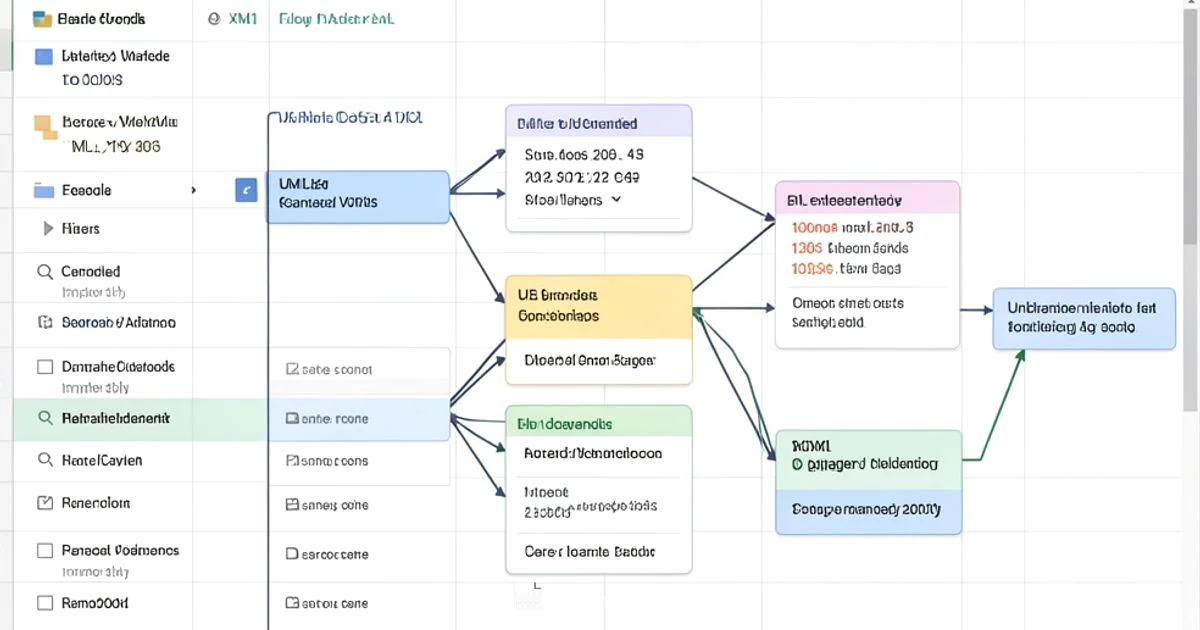The image size is (1200, 630).
Task: Click the multicolor folder icon in sidebar header
Action: 42,19
